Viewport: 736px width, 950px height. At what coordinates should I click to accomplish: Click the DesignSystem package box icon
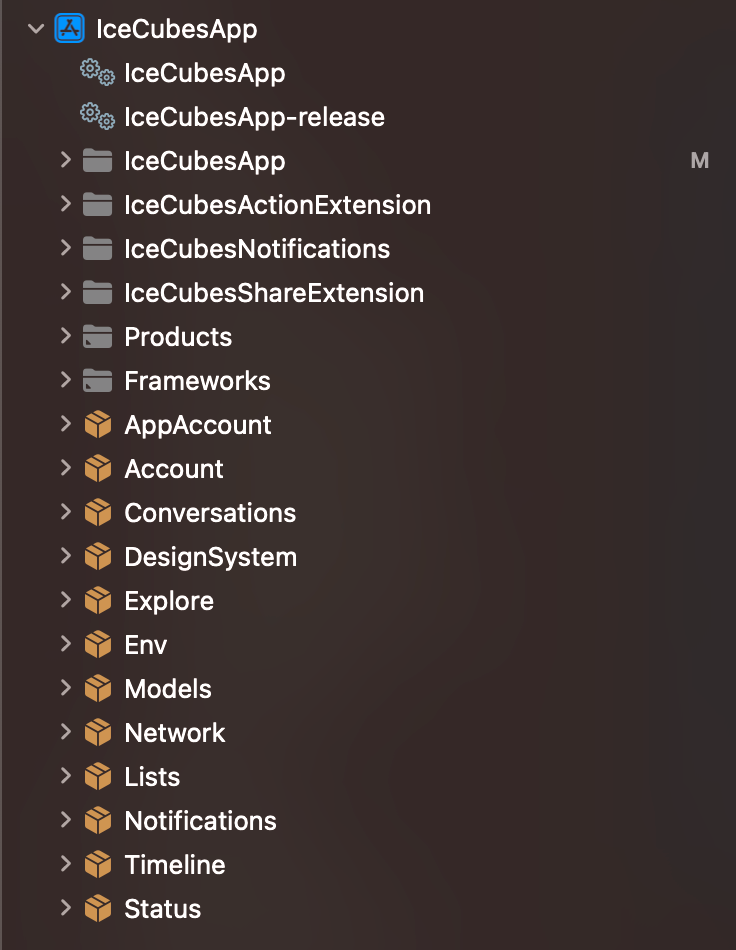pyautogui.click(x=98, y=557)
